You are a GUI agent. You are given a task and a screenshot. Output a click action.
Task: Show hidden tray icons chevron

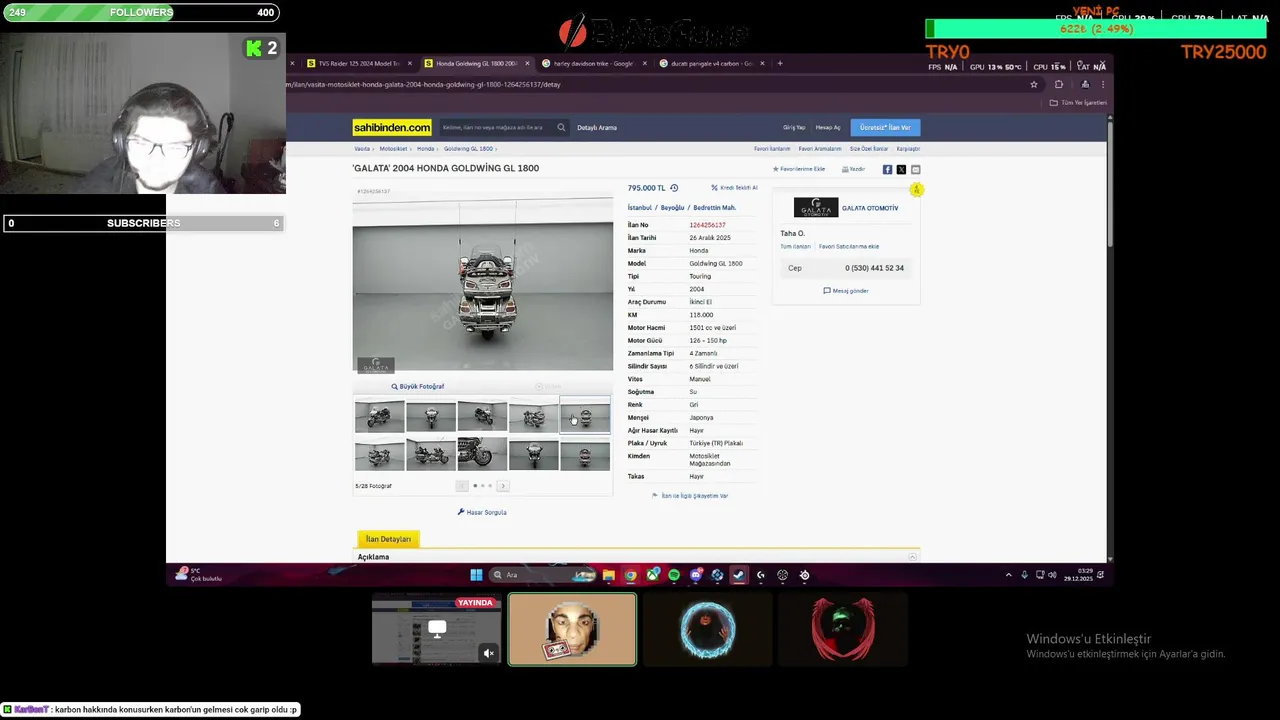tap(1008, 575)
